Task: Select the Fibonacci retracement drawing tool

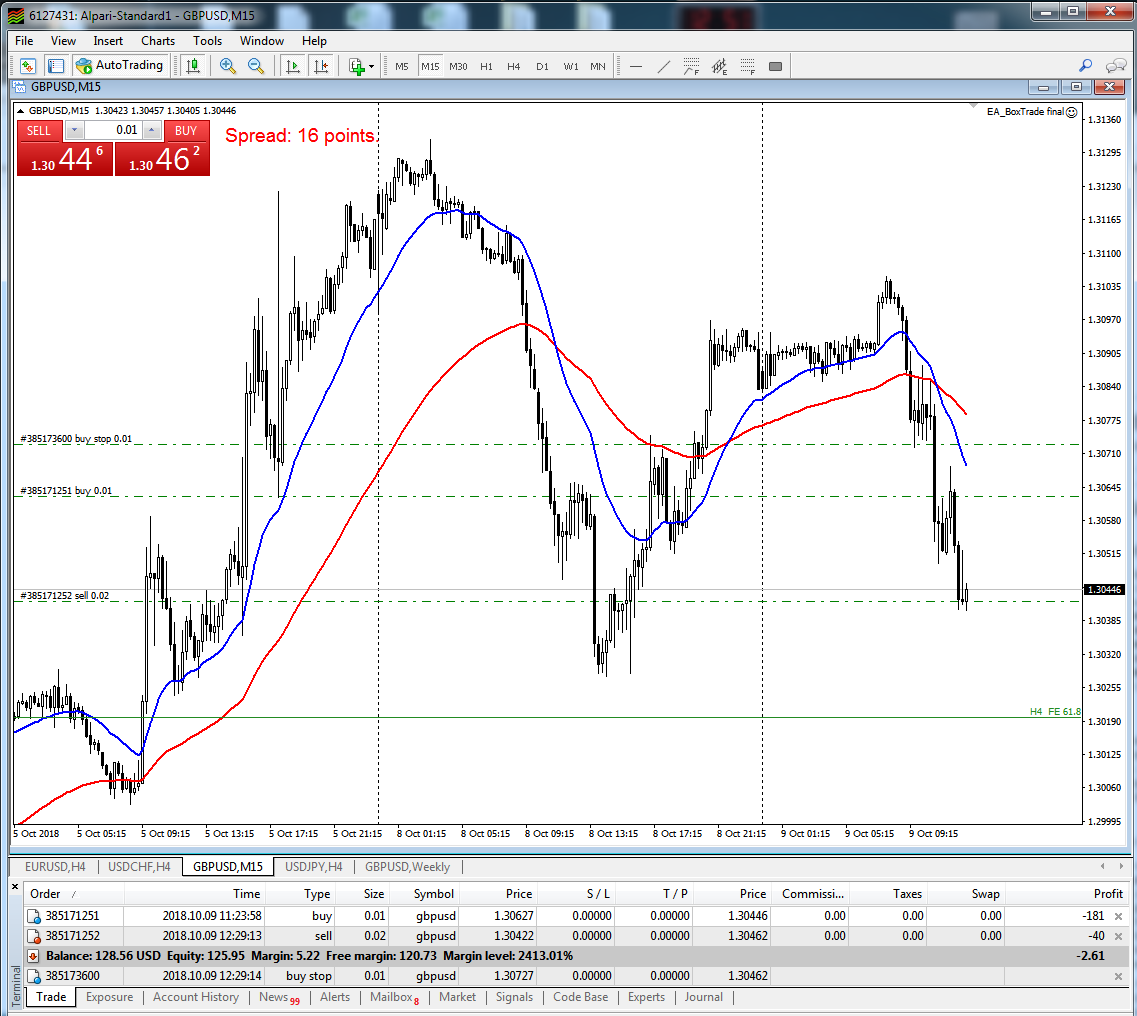Action: (x=691, y=67)
